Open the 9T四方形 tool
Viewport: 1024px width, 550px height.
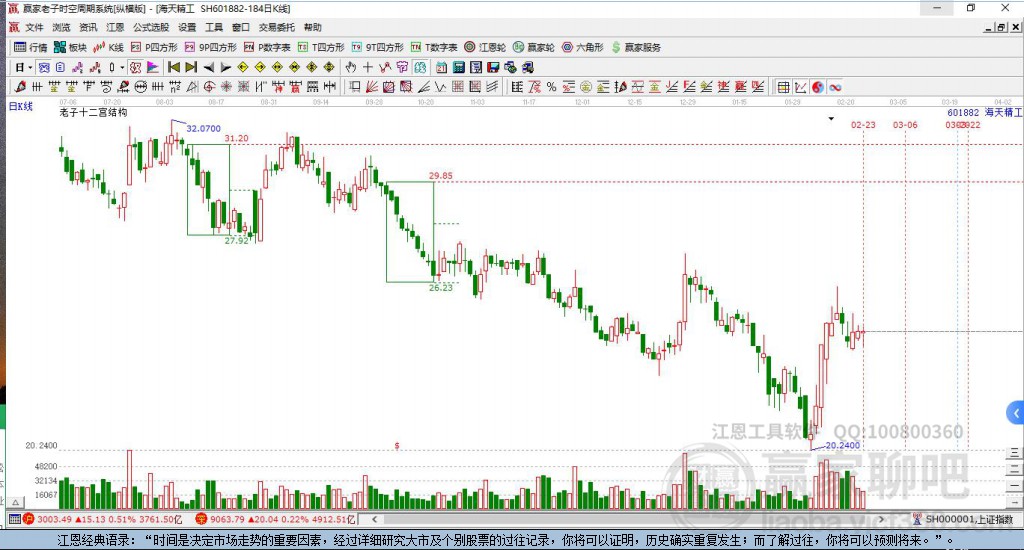point(377,47)
